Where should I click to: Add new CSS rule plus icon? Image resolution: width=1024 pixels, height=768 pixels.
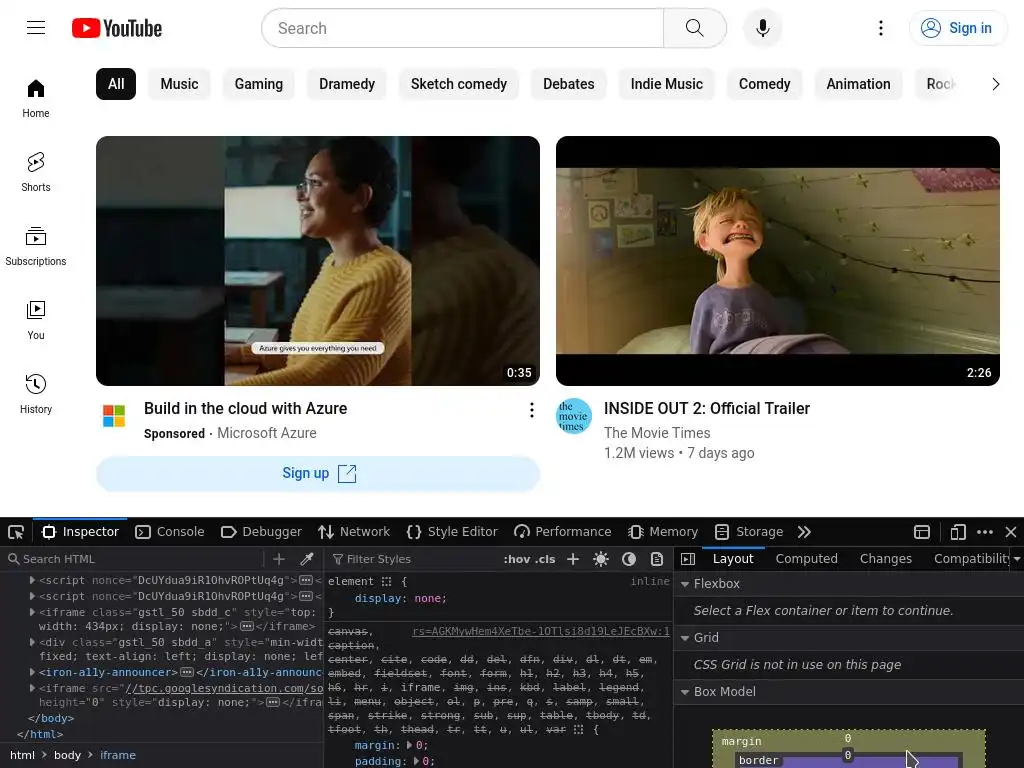(x=573, y=559)
